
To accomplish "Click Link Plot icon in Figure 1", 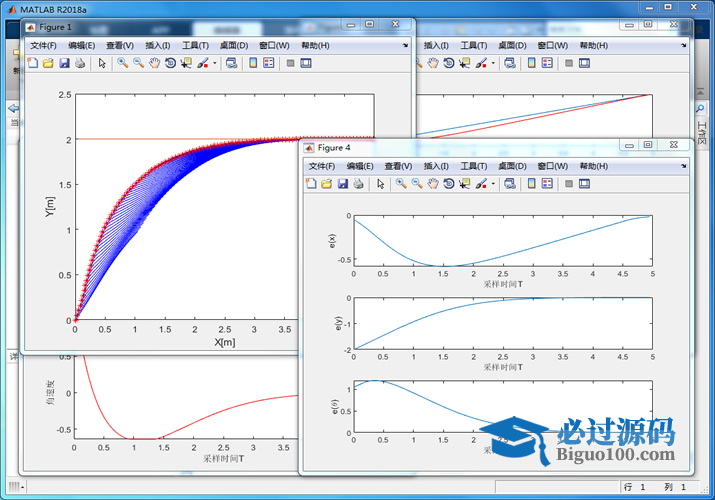I will point(232,63).
